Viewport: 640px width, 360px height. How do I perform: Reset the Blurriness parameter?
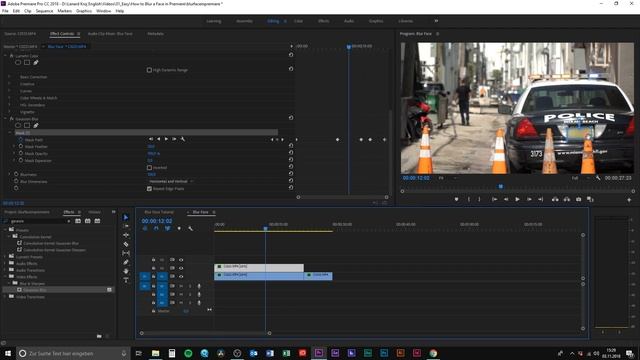291,174
